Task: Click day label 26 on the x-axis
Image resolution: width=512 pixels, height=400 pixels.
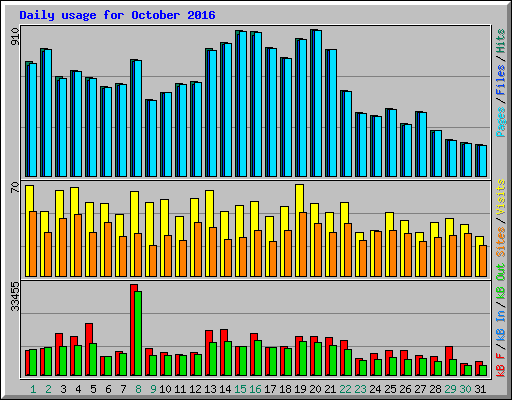Action: click(x=405, y=389)
